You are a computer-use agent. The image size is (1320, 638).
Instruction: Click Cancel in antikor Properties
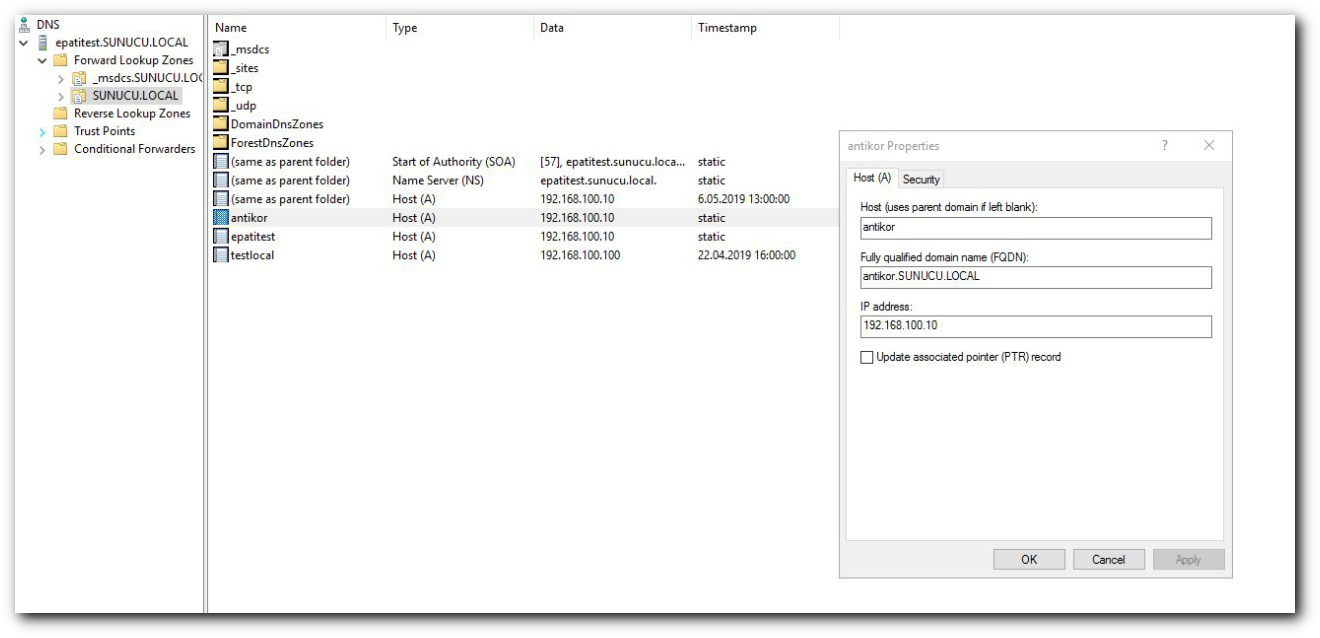coord(1109,560)
